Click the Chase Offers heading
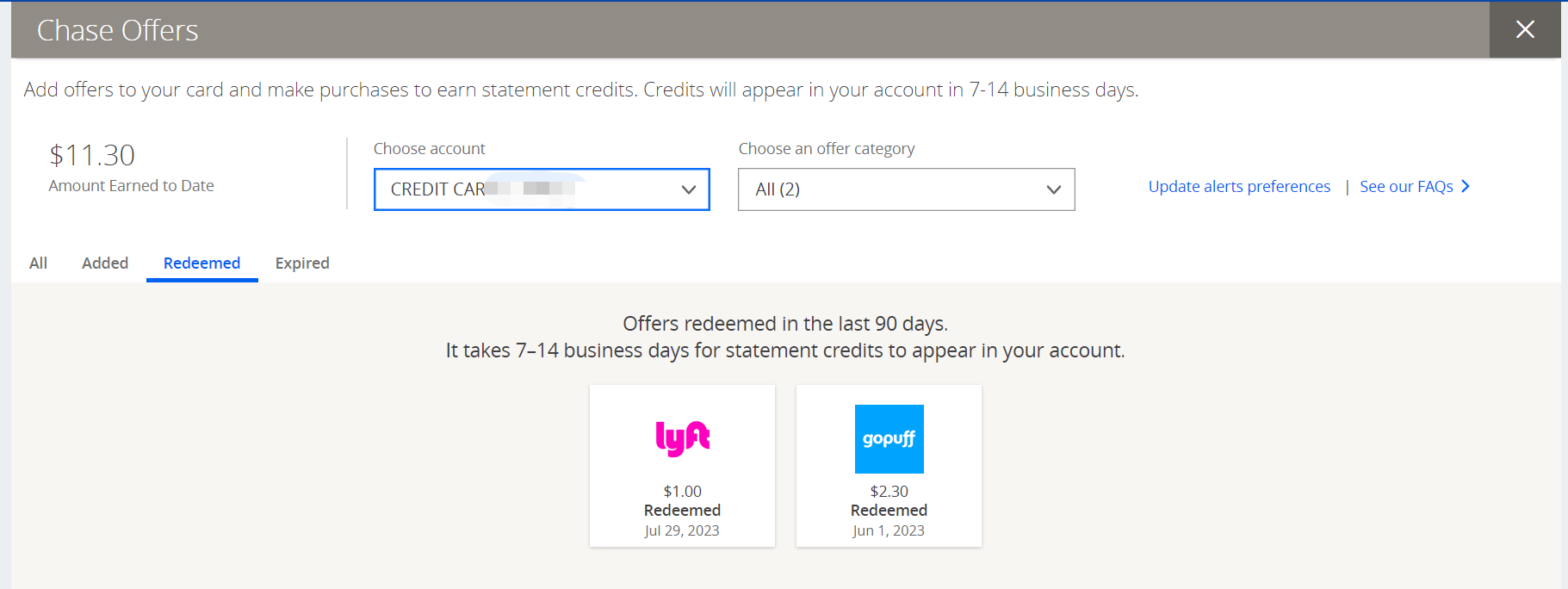 coord(117,30)
